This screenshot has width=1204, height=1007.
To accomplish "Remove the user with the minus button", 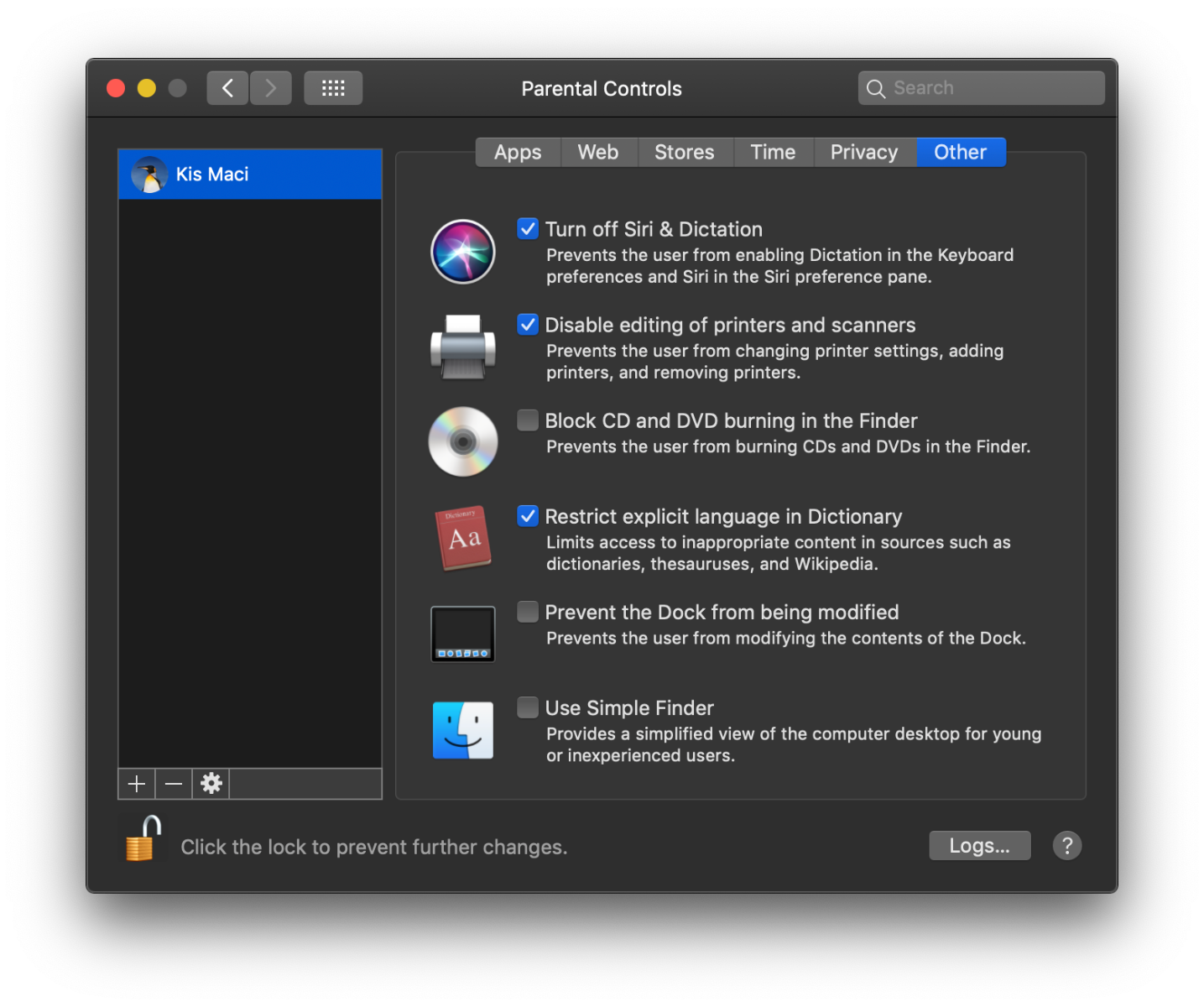I will (174, 784).
